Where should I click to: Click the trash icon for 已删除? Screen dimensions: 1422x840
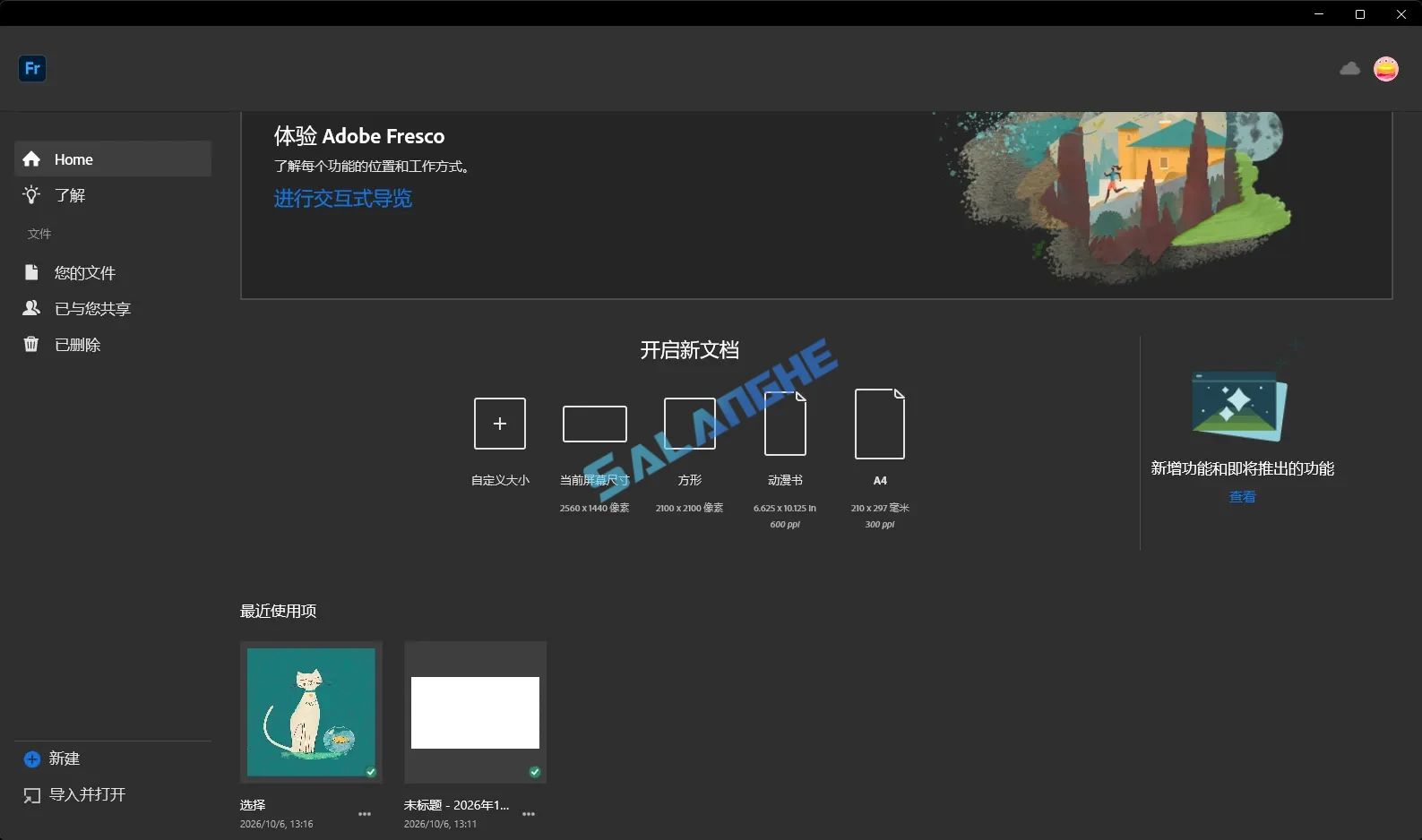pos(31,344)
